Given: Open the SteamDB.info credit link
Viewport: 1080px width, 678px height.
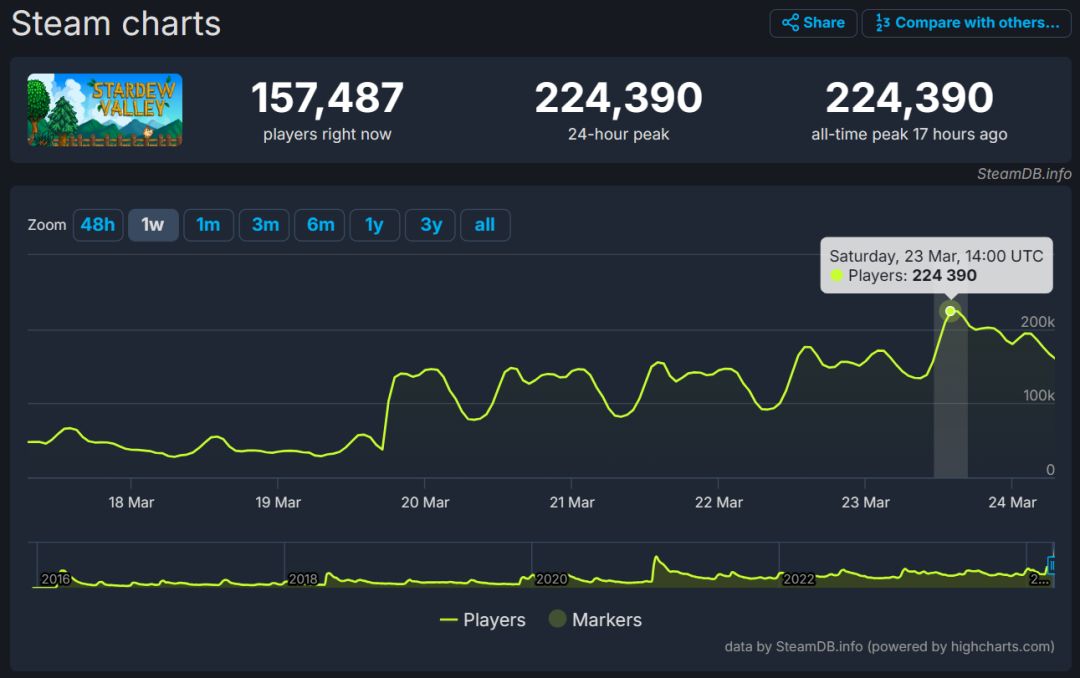Looking at the screenshot, I should point(1024,174).
